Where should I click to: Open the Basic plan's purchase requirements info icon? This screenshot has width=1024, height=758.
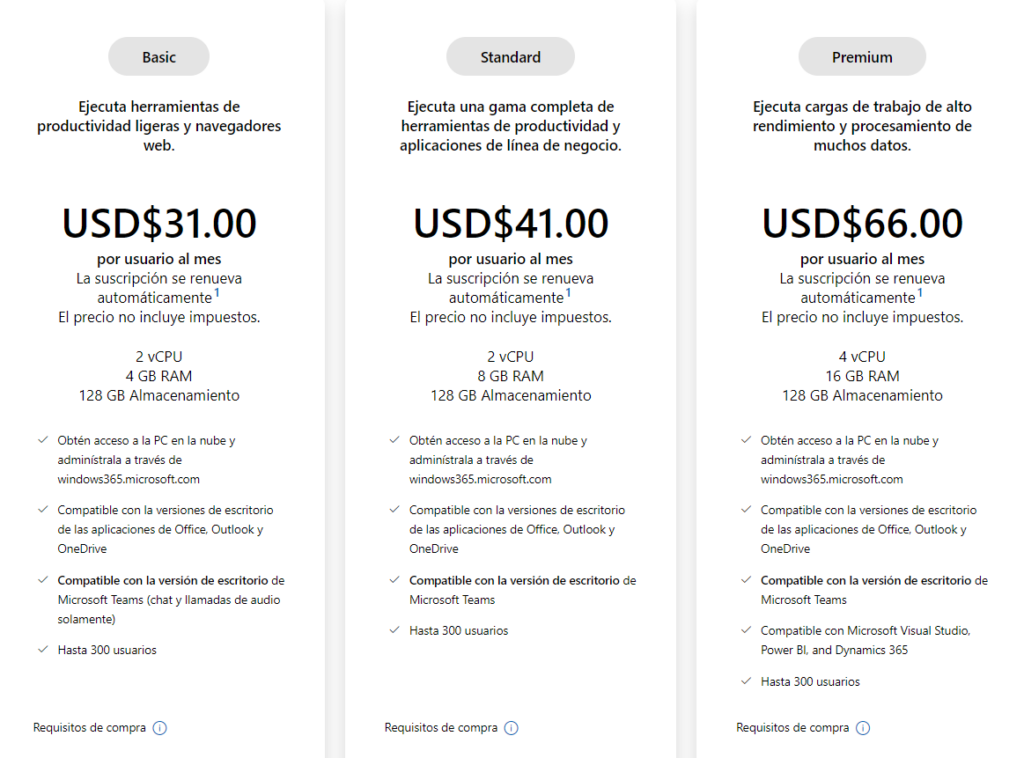click(160, 728)
